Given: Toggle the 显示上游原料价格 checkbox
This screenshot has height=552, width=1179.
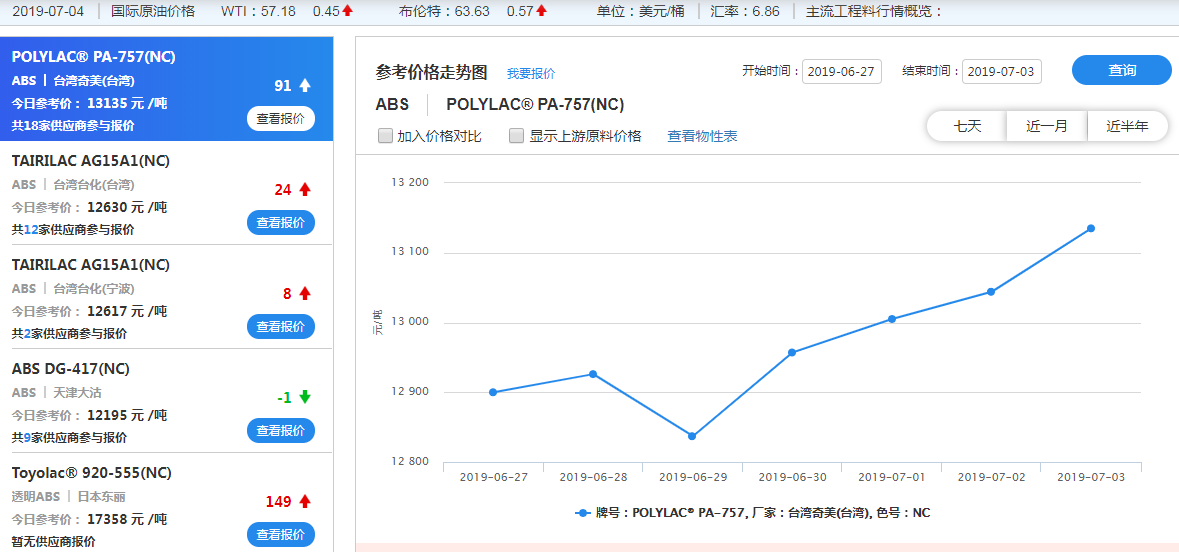Looking at the screenshot, I should pyautogui.click(x=517, y=136).
